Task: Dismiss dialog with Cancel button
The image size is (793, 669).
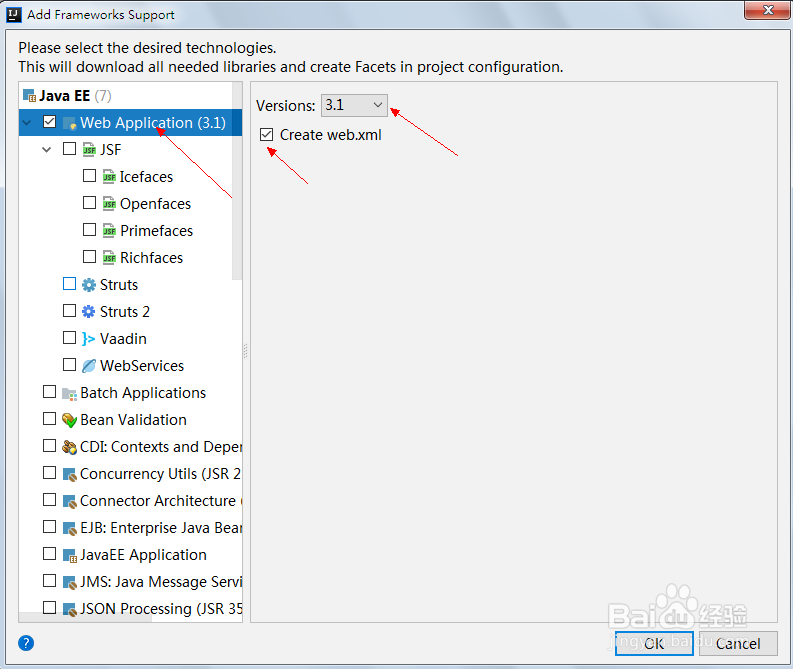Action: coord(738,644)
